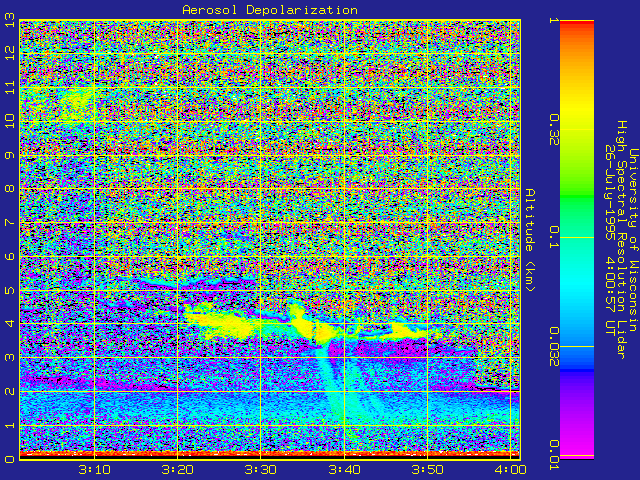The width and height of the screenshot is (640, 480).
Task: Click the colorbar scale label 0.32
Action: (553, 130)
